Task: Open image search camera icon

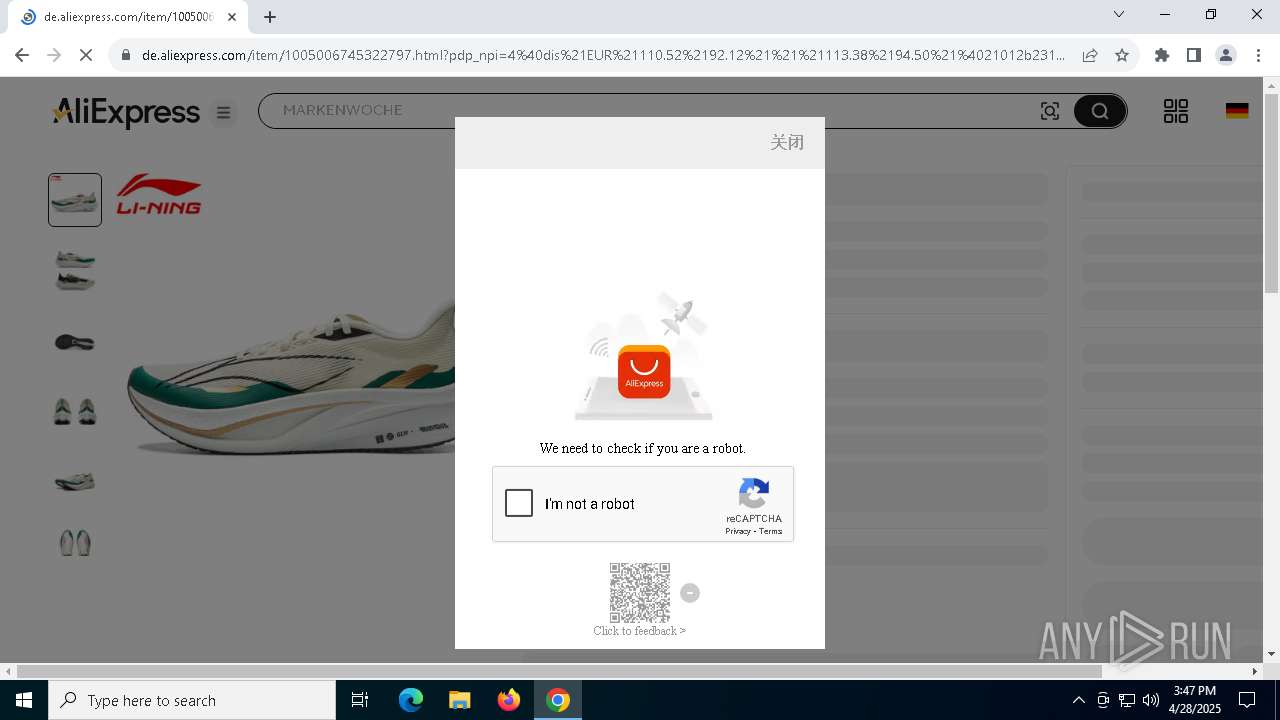Action: (x=1050, y=111)
